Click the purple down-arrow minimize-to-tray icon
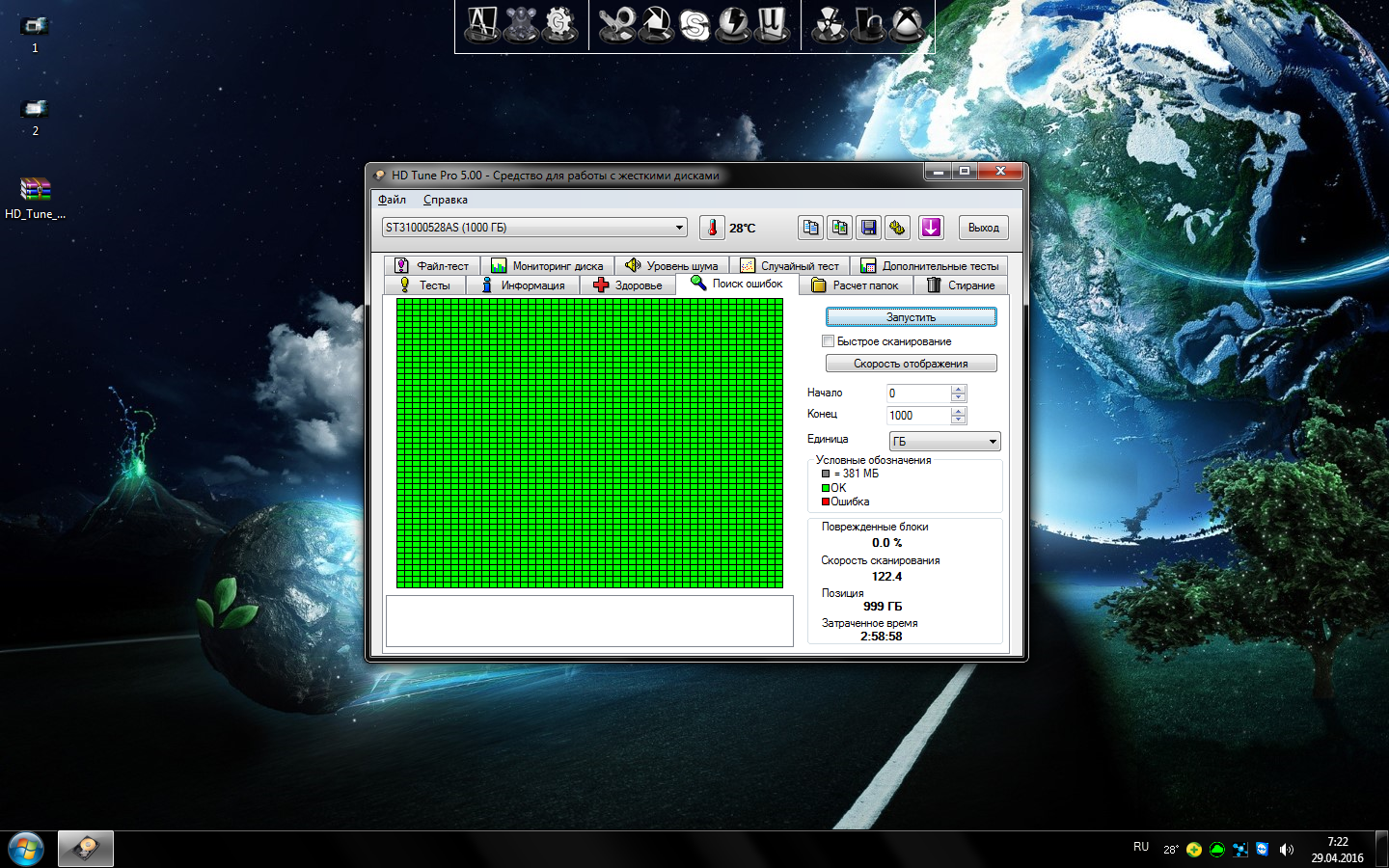This screenshot has height=868, width=1389. (931, 228)
